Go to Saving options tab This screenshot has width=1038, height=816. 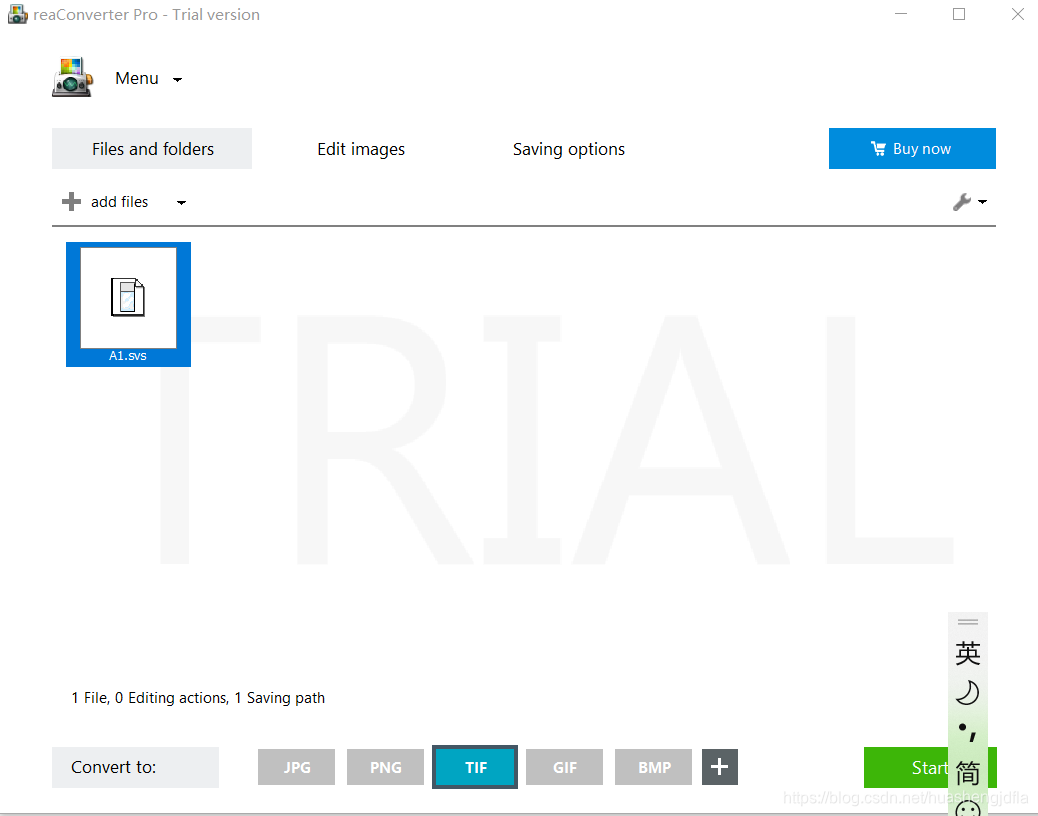tap(569, 149)
